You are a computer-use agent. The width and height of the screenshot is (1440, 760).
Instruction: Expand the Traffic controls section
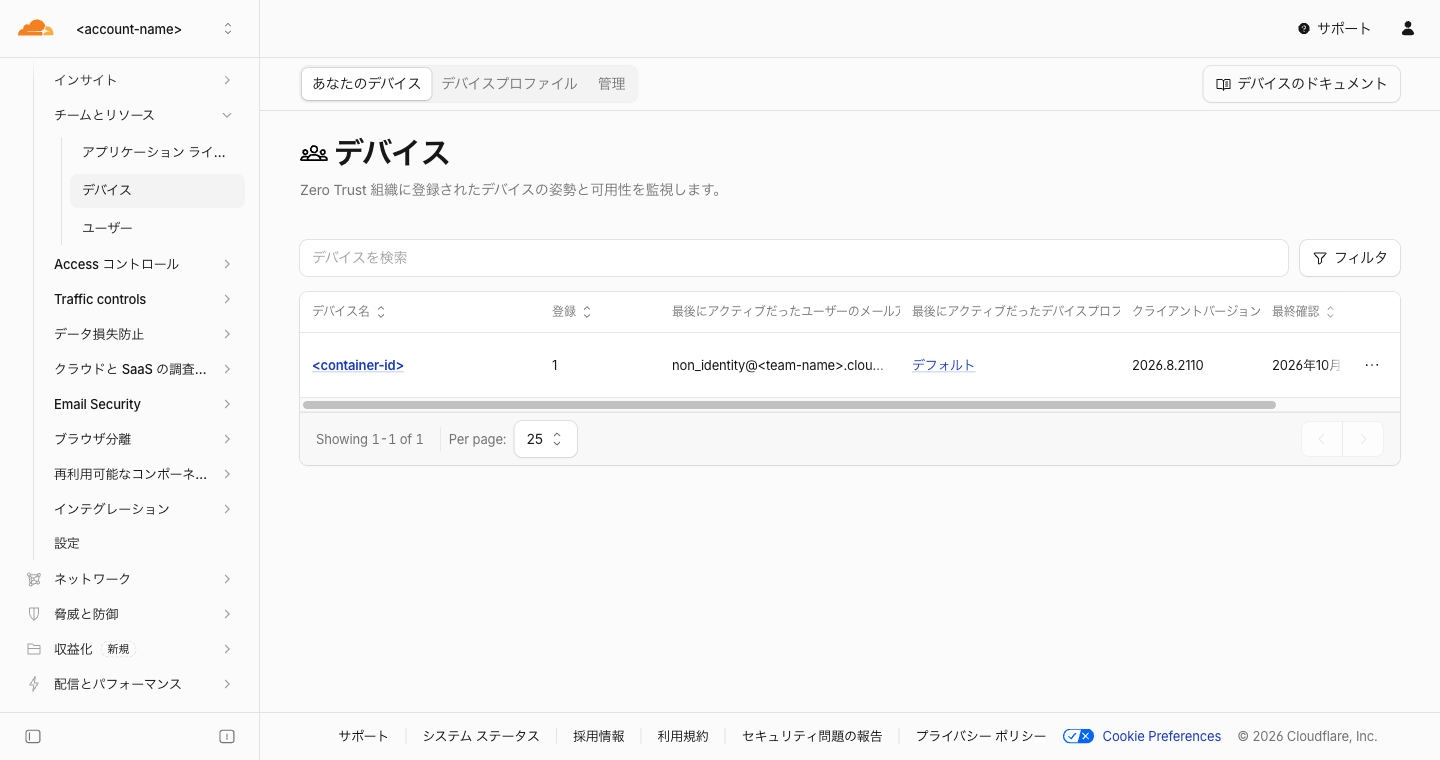coord(143,299)
